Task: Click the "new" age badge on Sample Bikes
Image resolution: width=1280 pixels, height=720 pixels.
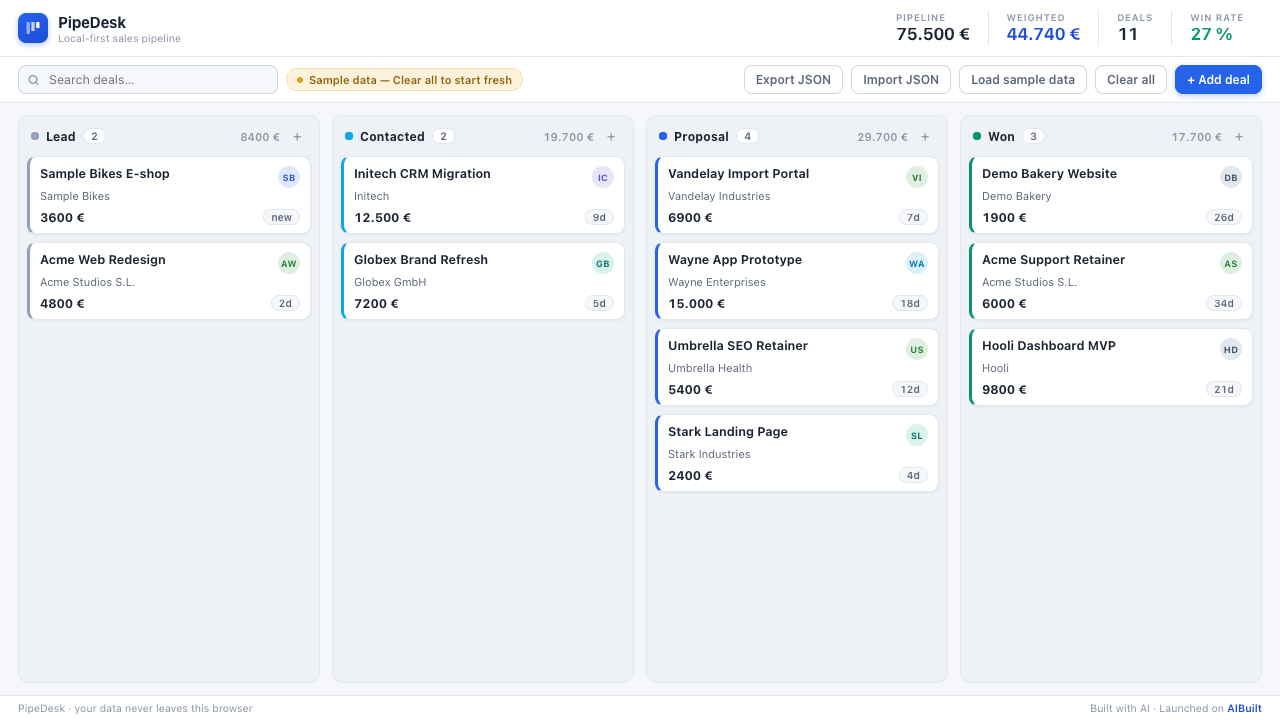Action: (x=282, y=217)
